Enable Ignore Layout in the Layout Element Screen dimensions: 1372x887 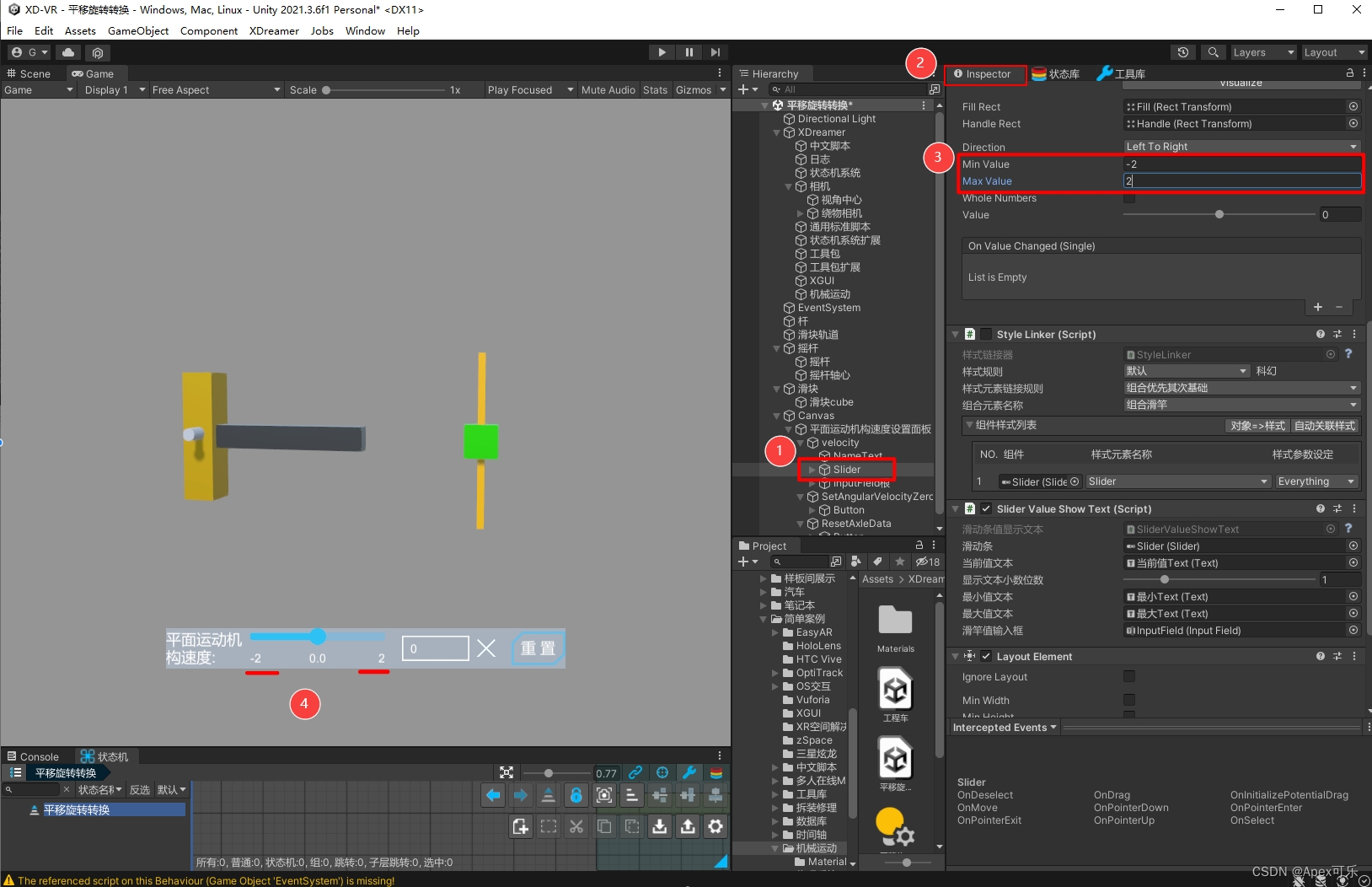[1130, 676]
